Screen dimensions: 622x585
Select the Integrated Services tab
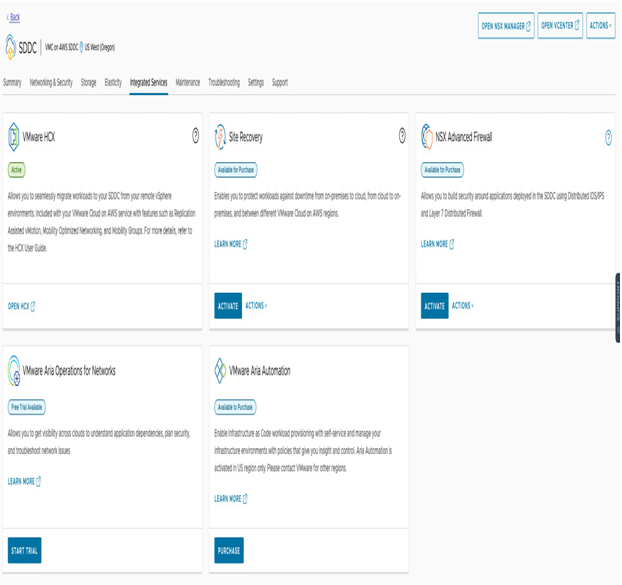(148, 82)
